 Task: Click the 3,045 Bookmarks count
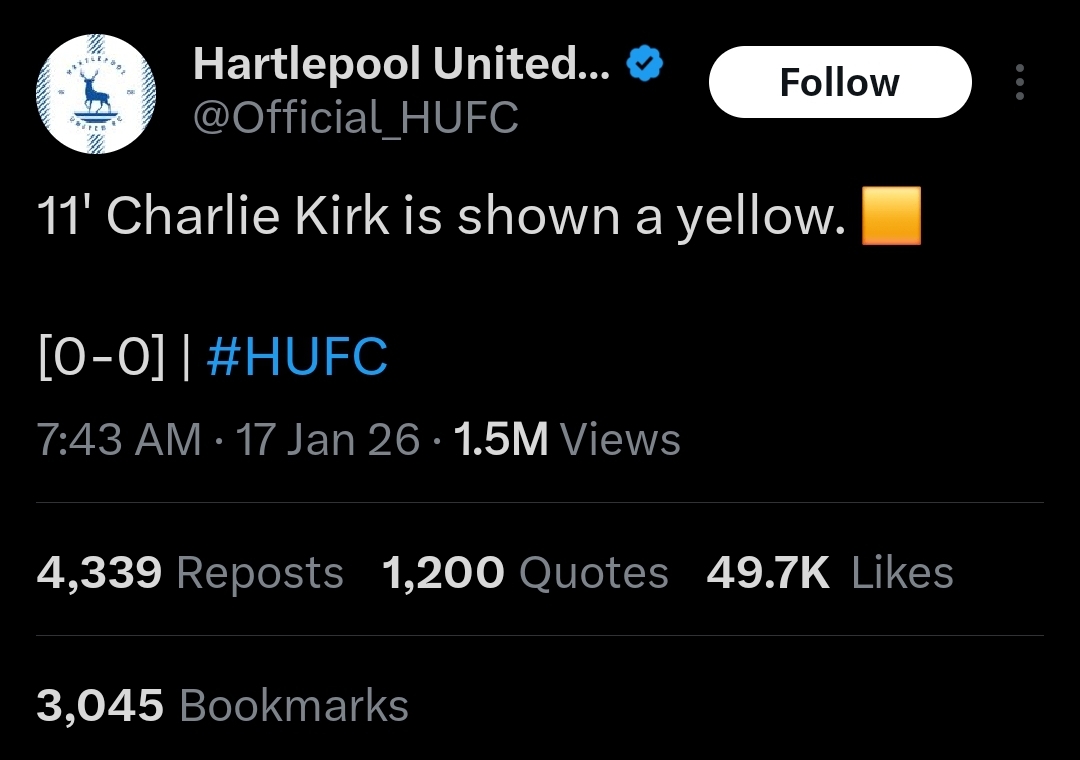[222, 706]
